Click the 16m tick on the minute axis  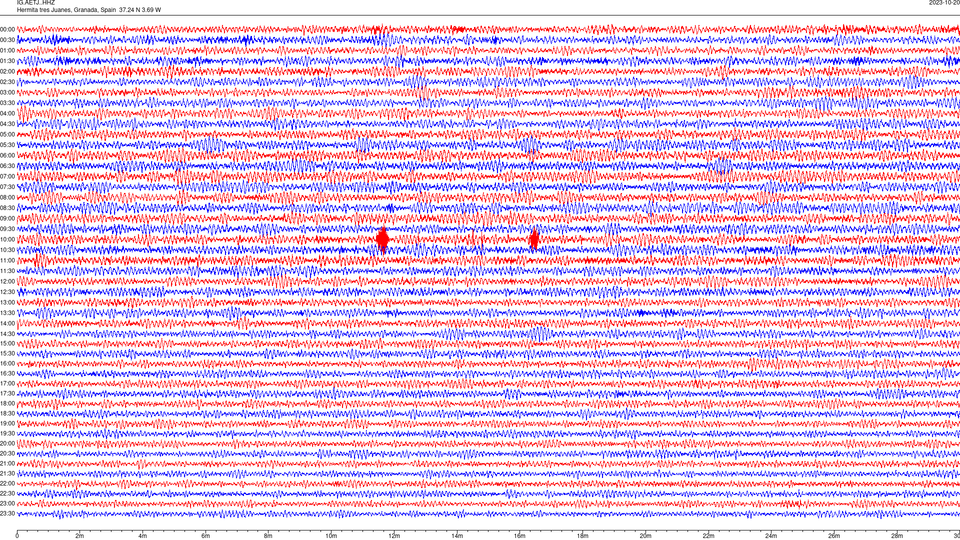coord(520,536)
